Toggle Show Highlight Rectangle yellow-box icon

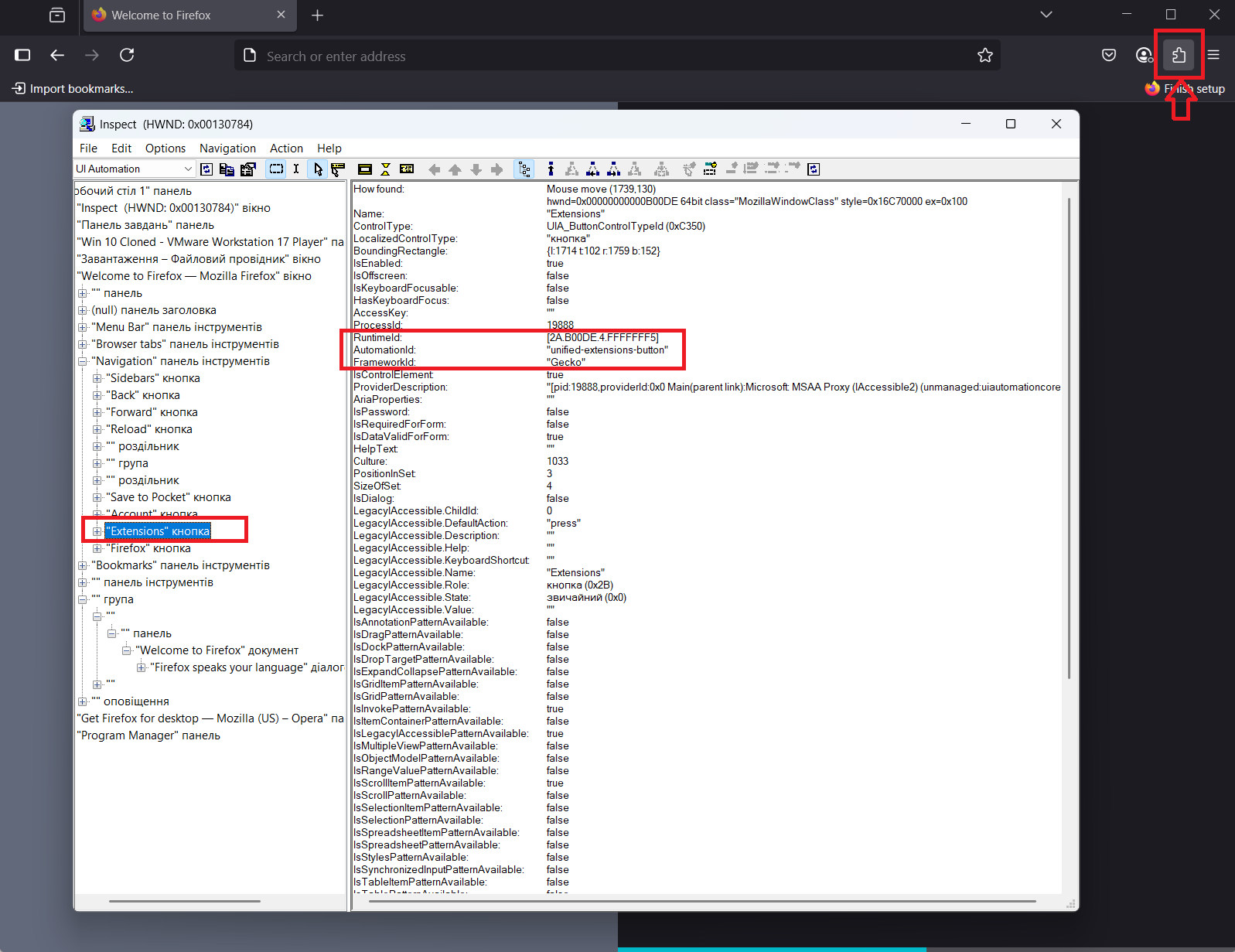pyautogui.click(x=365, y=169)
